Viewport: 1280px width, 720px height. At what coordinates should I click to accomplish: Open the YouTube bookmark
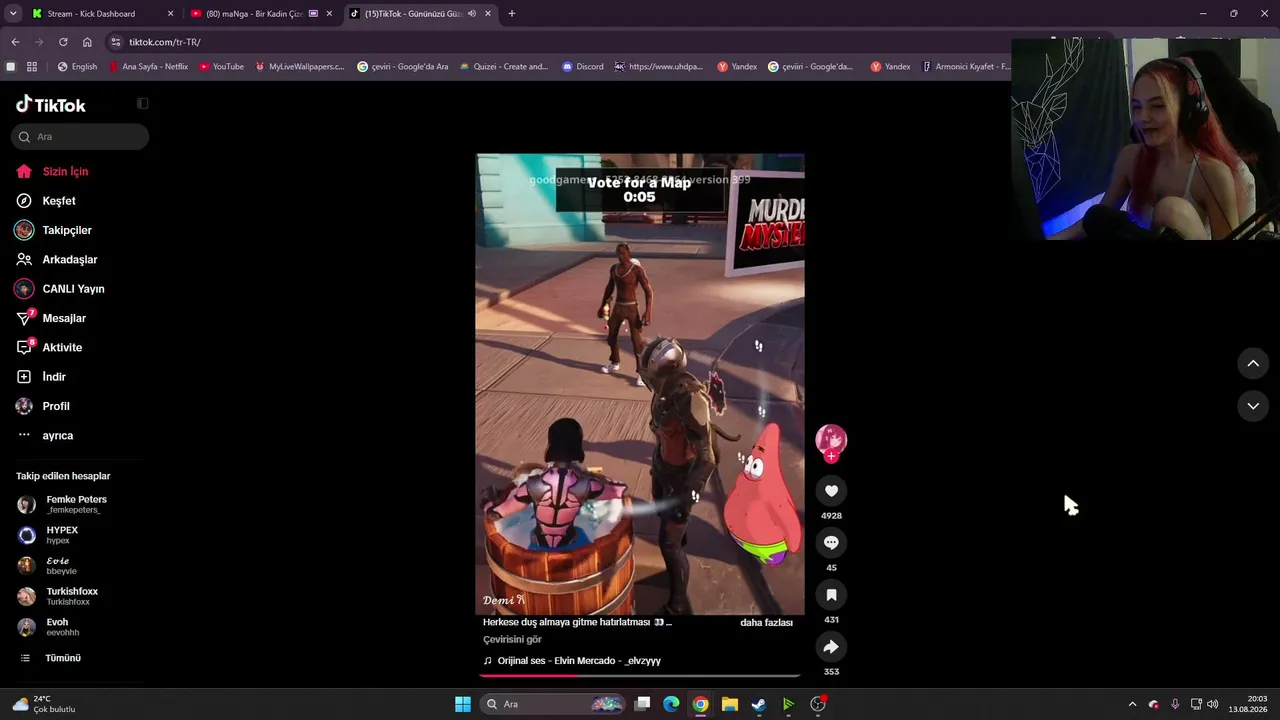[221, 67]
